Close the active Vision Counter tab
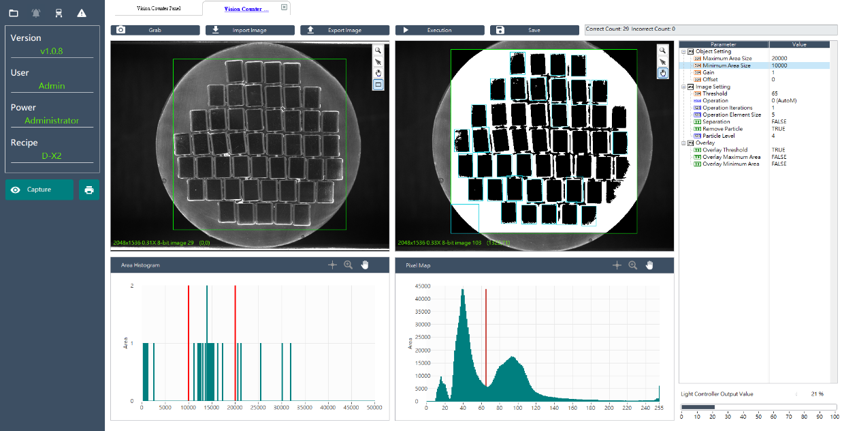The width and height of the screenshot is (842, 431). 284,7
